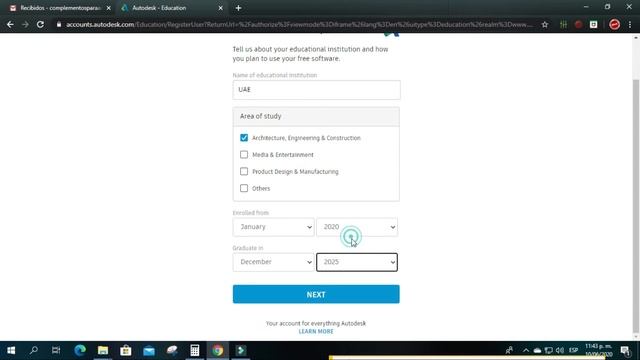Open Calculator from taskbar
This screenshot has width=640, height=360.
(195, 350)
